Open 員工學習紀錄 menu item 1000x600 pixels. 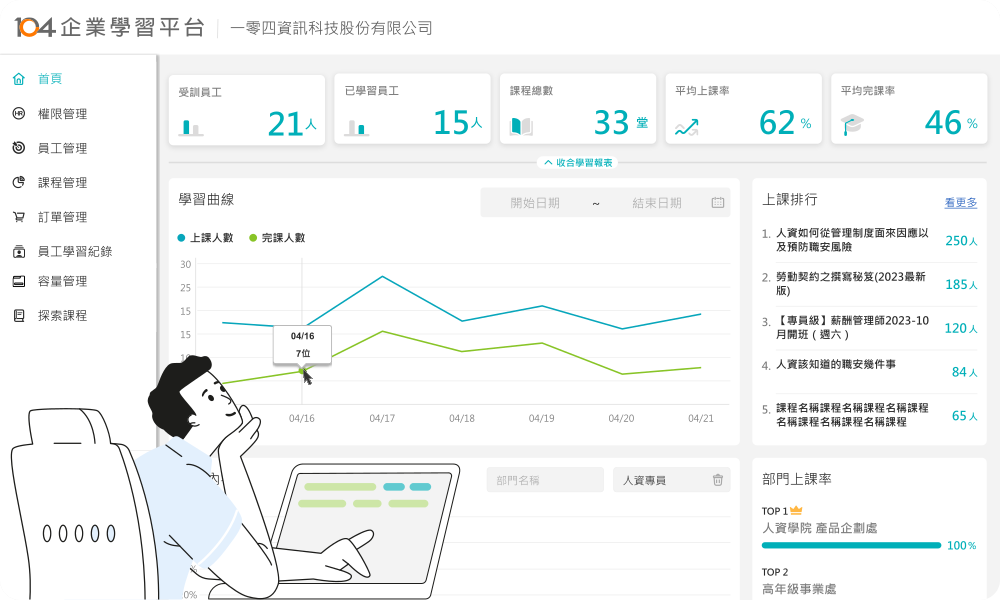(75, 251)
